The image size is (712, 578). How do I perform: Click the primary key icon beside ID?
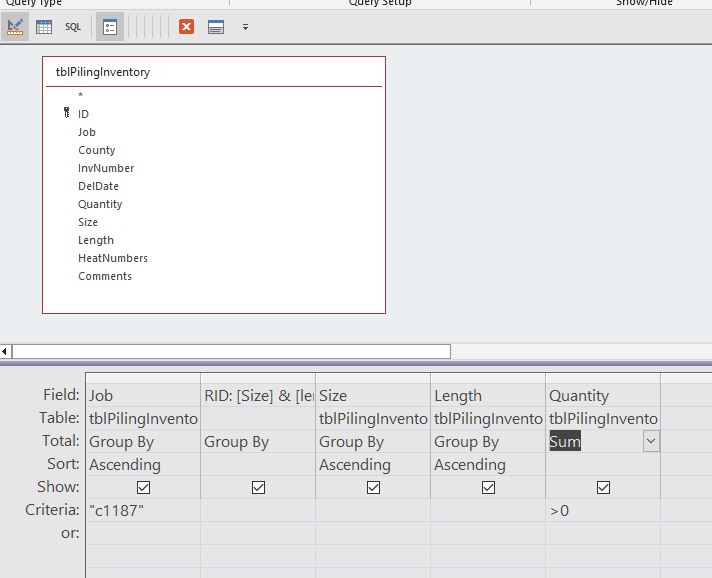[67, 114]
